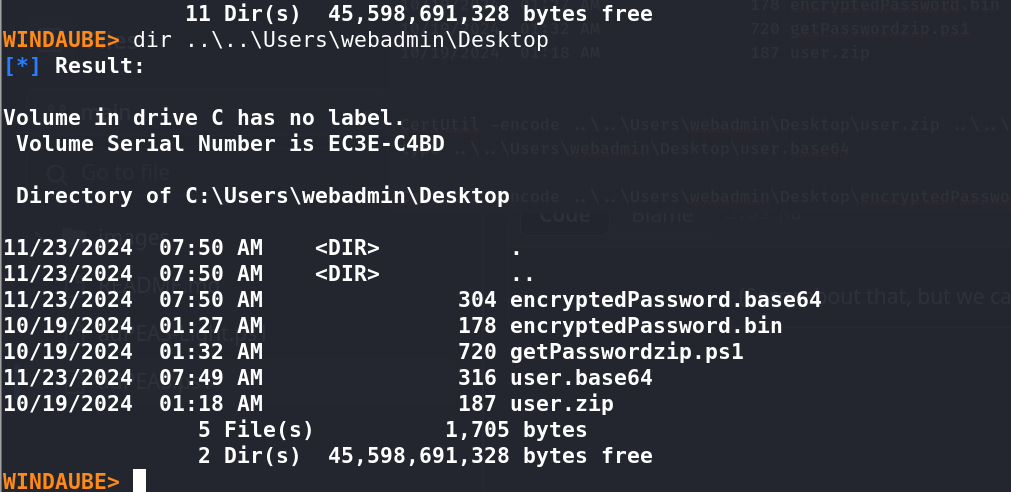Select the 1,705 bytes total
The width and height of the screenshot is (1011, 492).
pyautogui.click(x=516, y=430)
